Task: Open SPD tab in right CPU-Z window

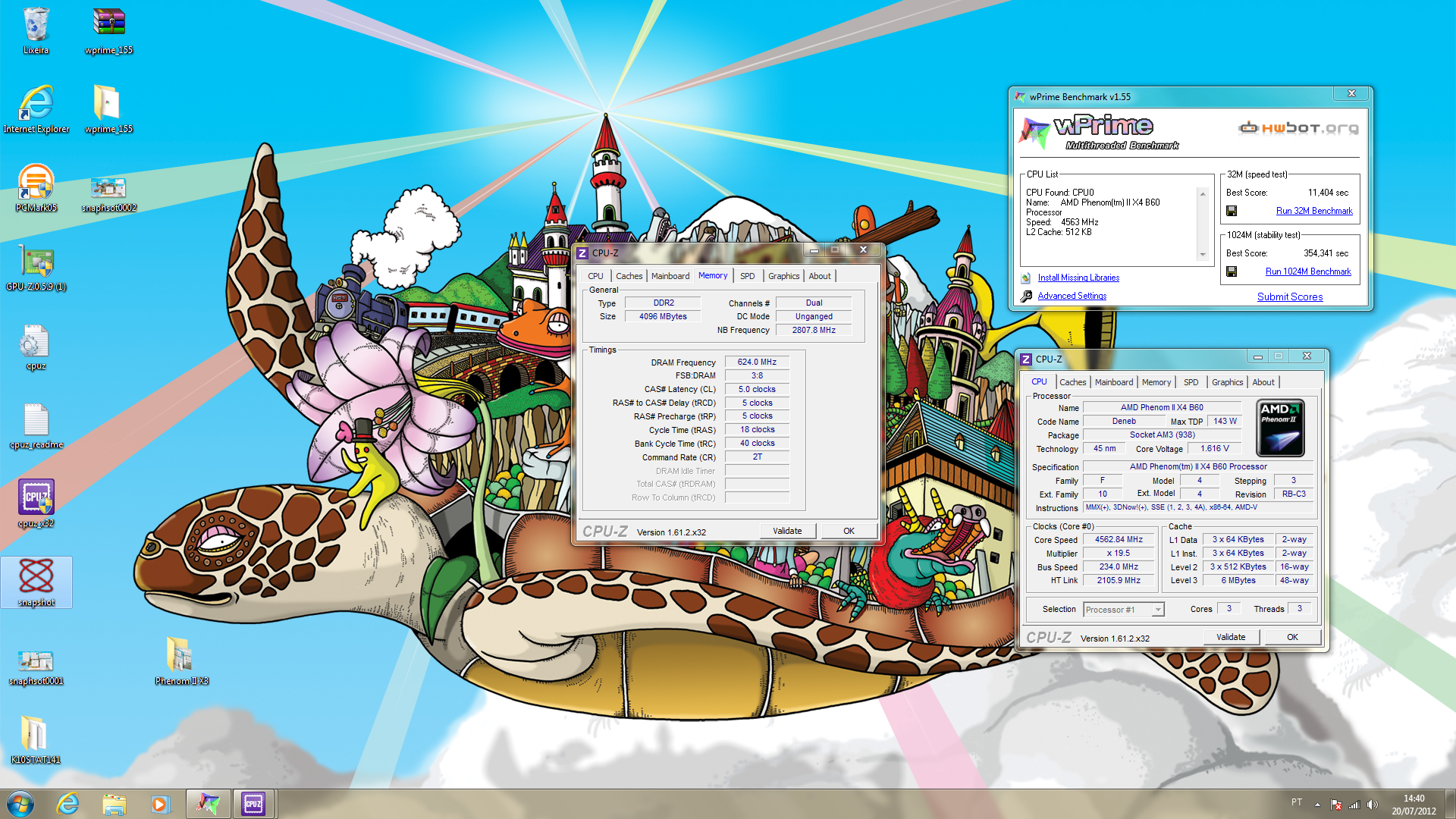Action: pyautogui.click(x=1191, y=382)
